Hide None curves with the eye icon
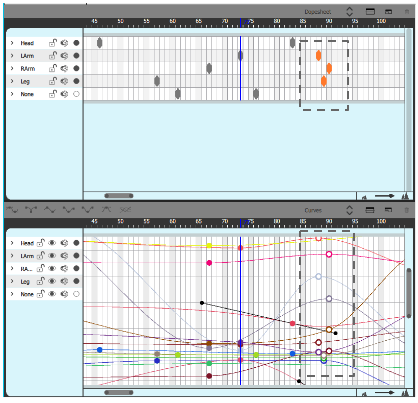 coord(52,294)
